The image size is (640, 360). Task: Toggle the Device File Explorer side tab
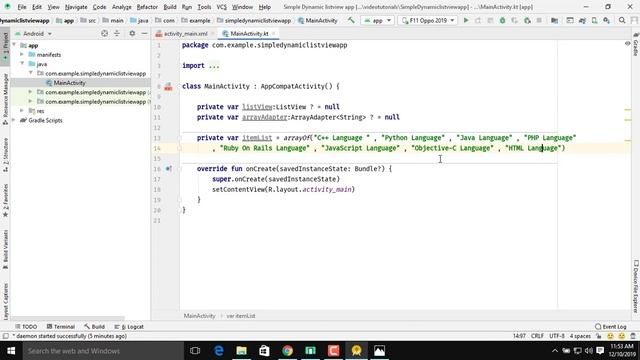pyautogui.click(x=636, y=287)
